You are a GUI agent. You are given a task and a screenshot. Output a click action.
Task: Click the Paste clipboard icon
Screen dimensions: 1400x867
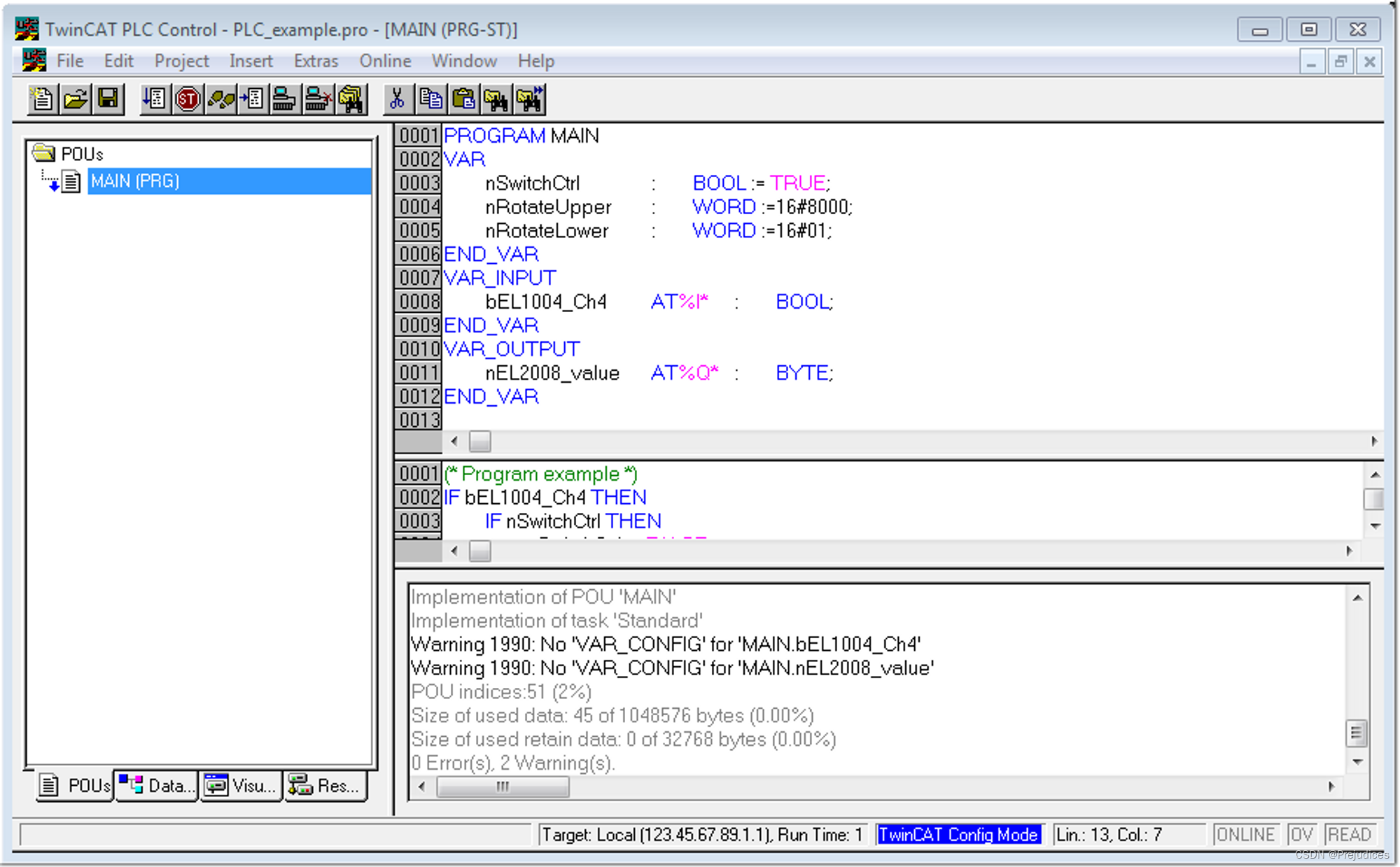click(x=463, y=99)
